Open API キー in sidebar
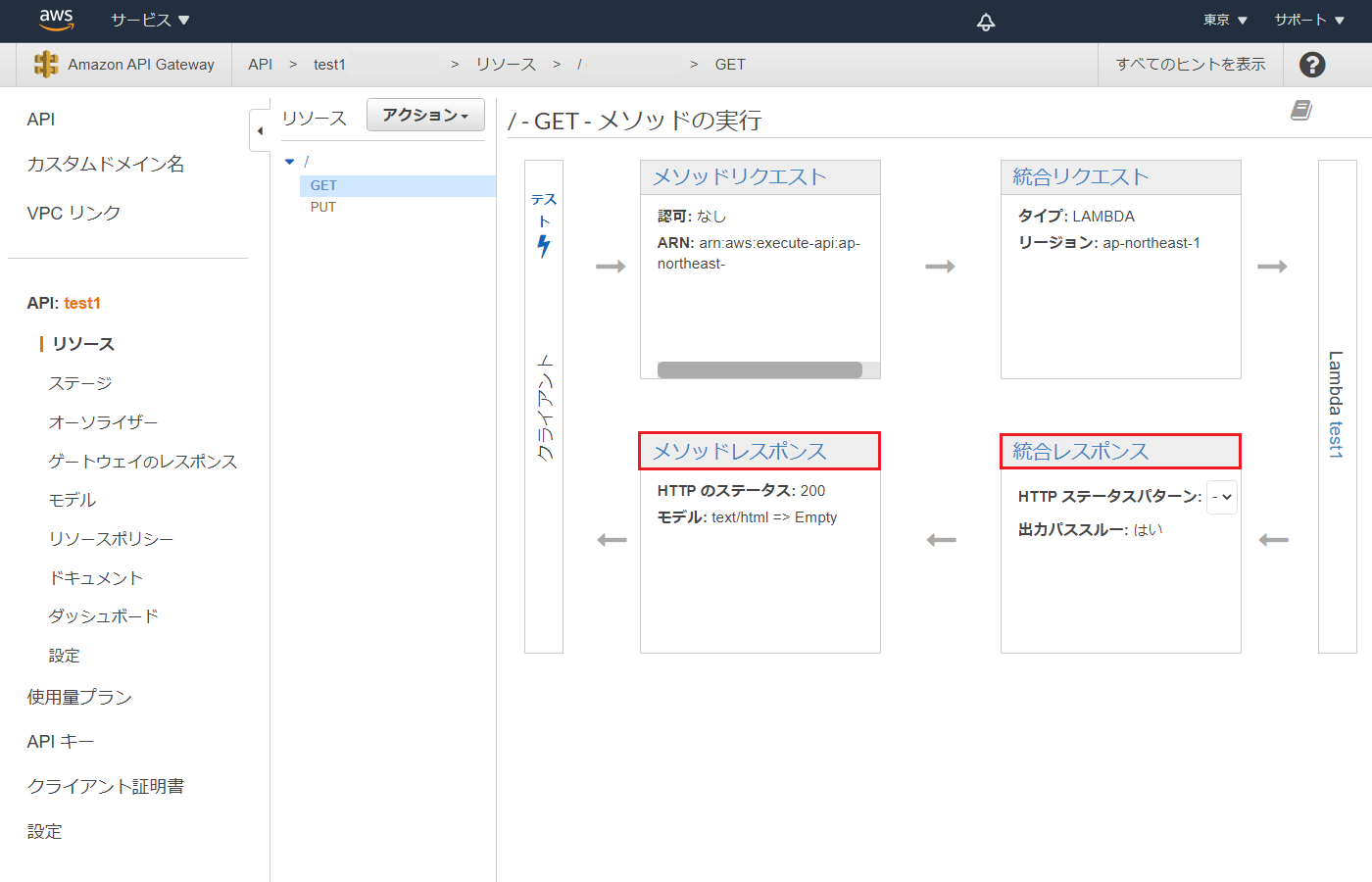This screenshot has width=1372, height=882. tap(61, 742)
